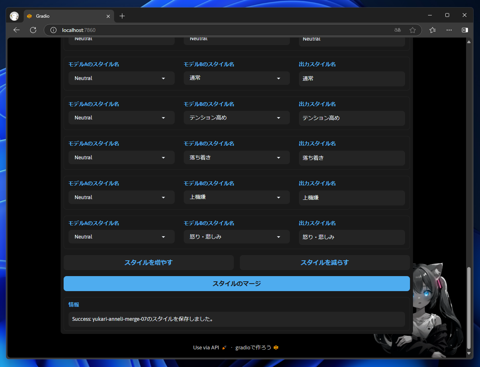Focus the 通常 output style name field
Viewport: 480px width, 367px height.
pyautogui.click(x=352, y=79)
